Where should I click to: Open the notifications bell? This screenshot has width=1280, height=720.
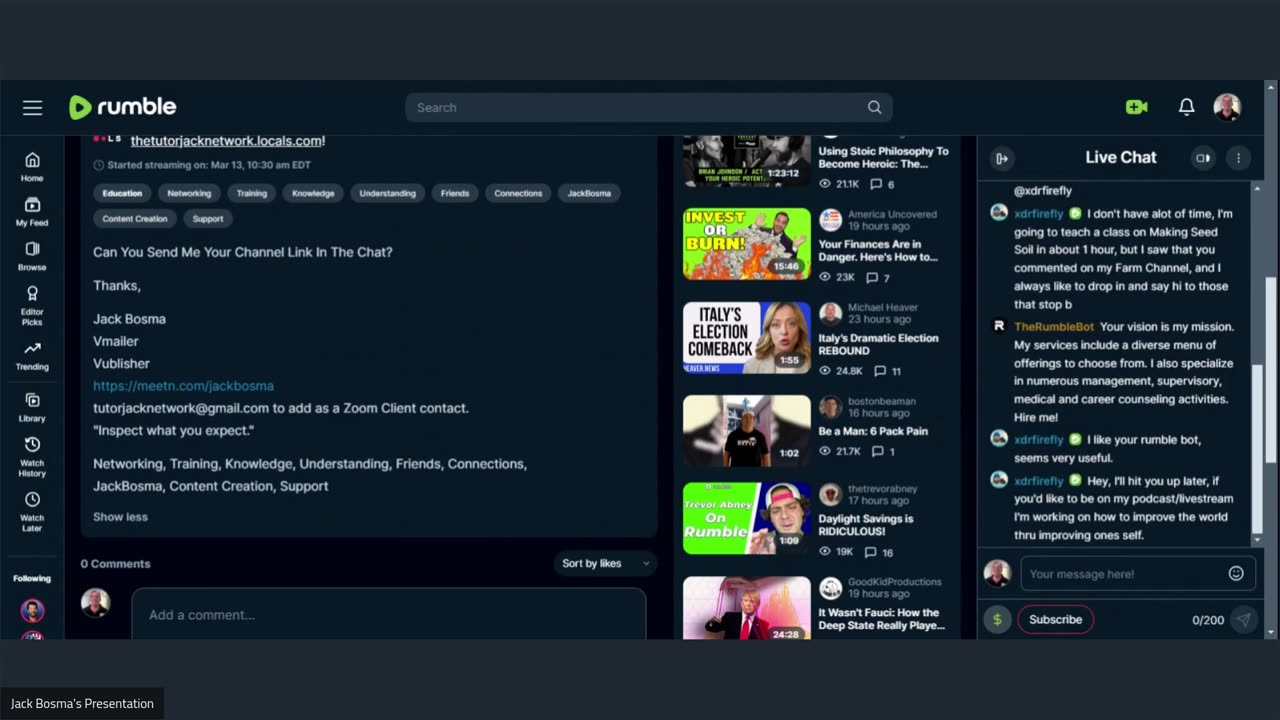1186,107
